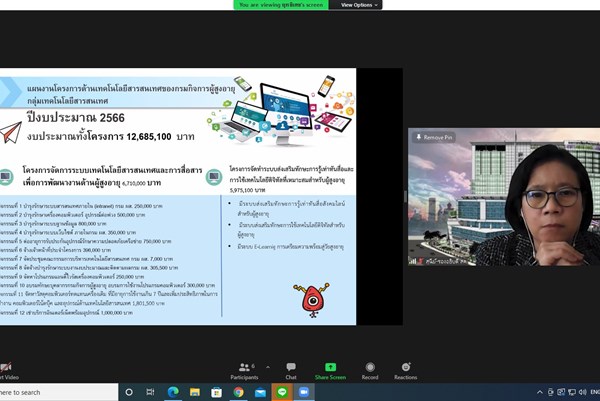Click the Windows taskbar search box
600x401 pixels.
coord(59,392)
